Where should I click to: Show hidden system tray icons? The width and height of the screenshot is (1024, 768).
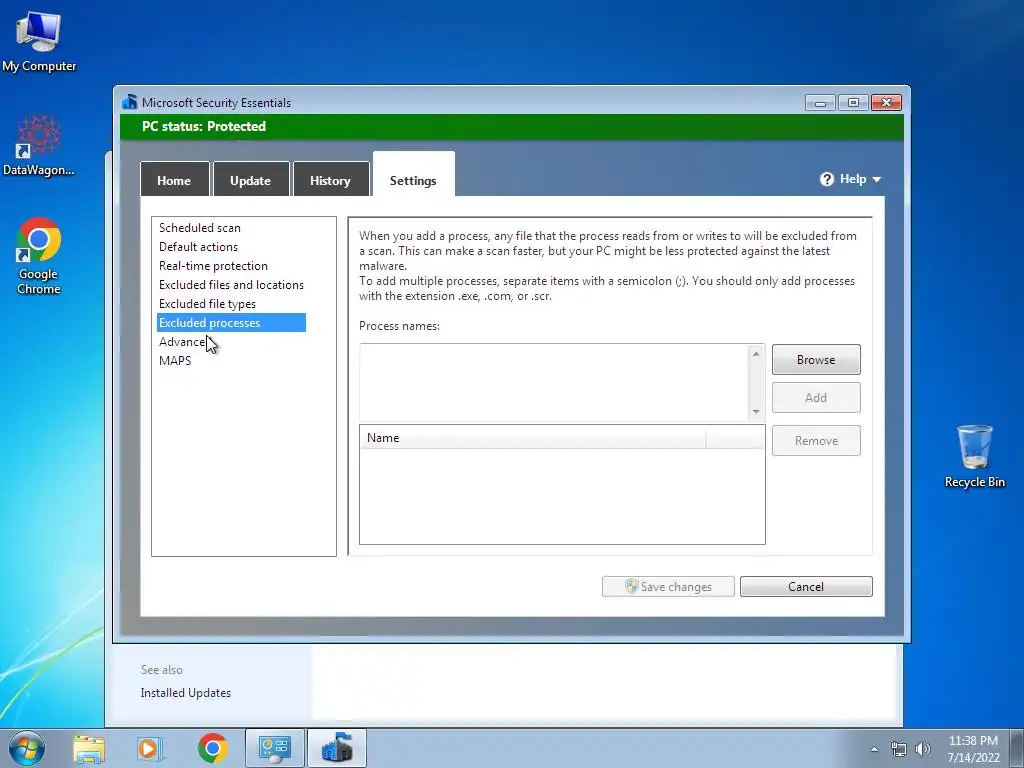[874, 749]
